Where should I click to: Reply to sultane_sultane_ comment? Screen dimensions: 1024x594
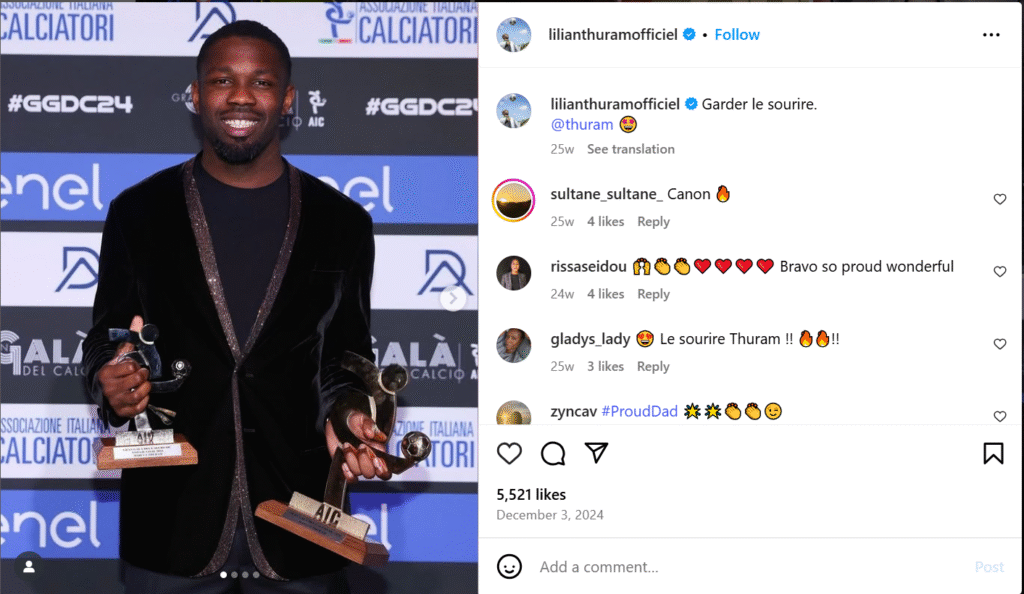click(x=653, y=222)
